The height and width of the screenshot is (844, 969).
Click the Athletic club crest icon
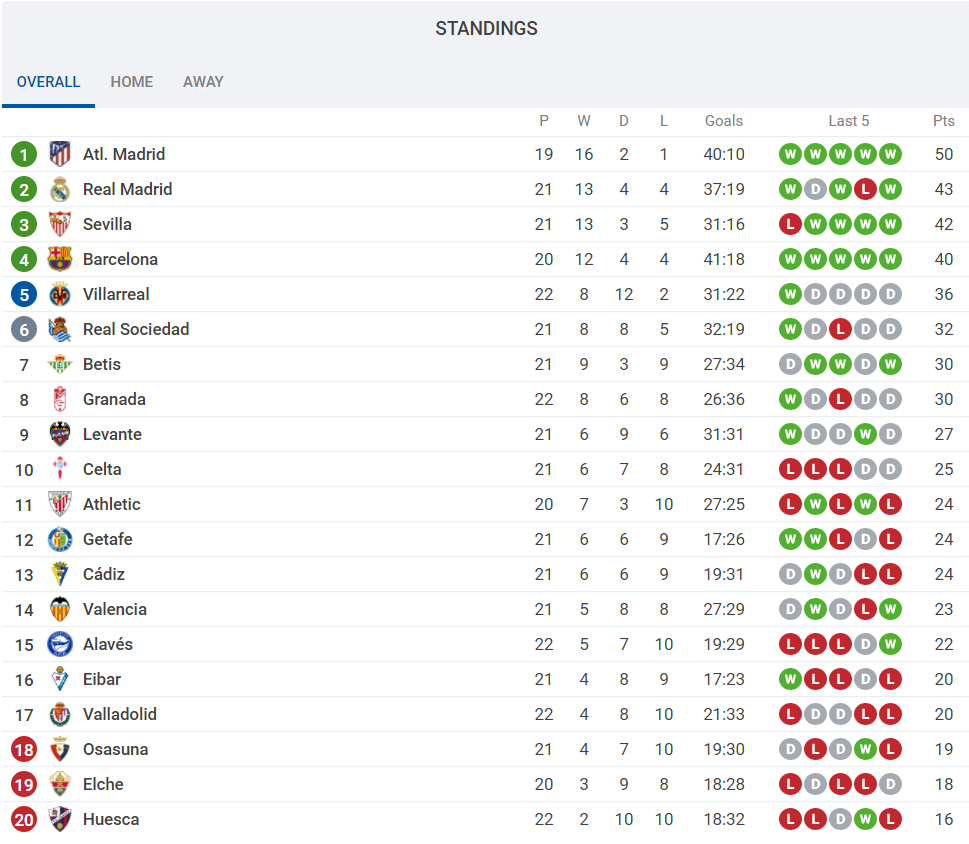coord(60,504)
